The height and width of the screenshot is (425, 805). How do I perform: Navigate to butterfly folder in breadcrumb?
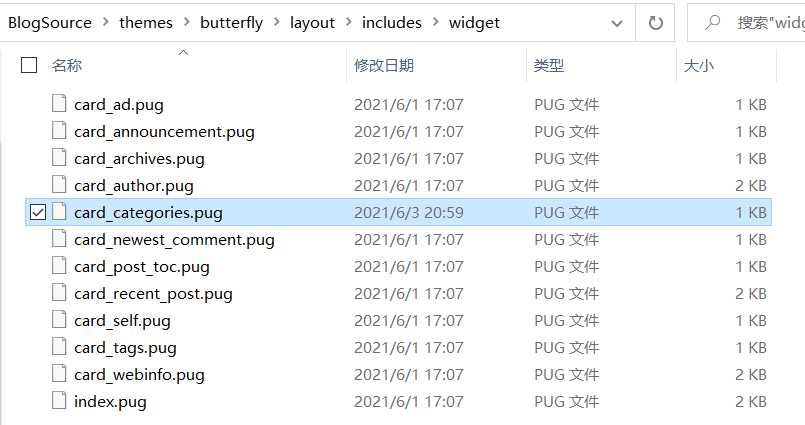click(x=231, y=23)
